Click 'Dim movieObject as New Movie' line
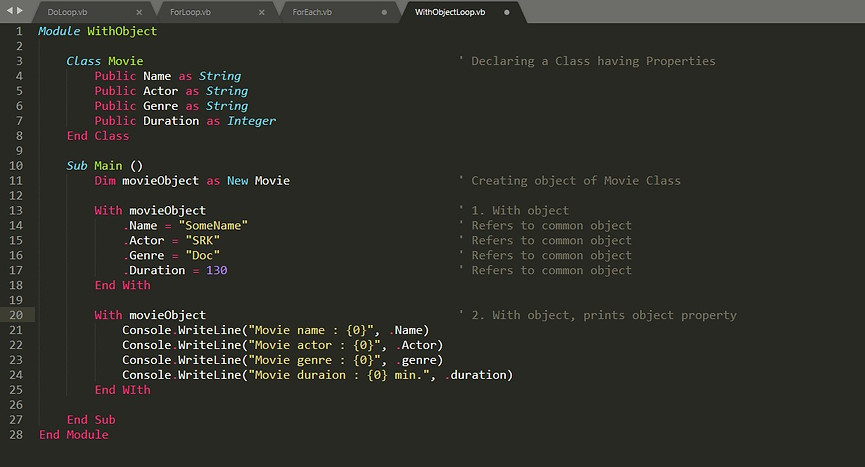 (x=192, y=181)
